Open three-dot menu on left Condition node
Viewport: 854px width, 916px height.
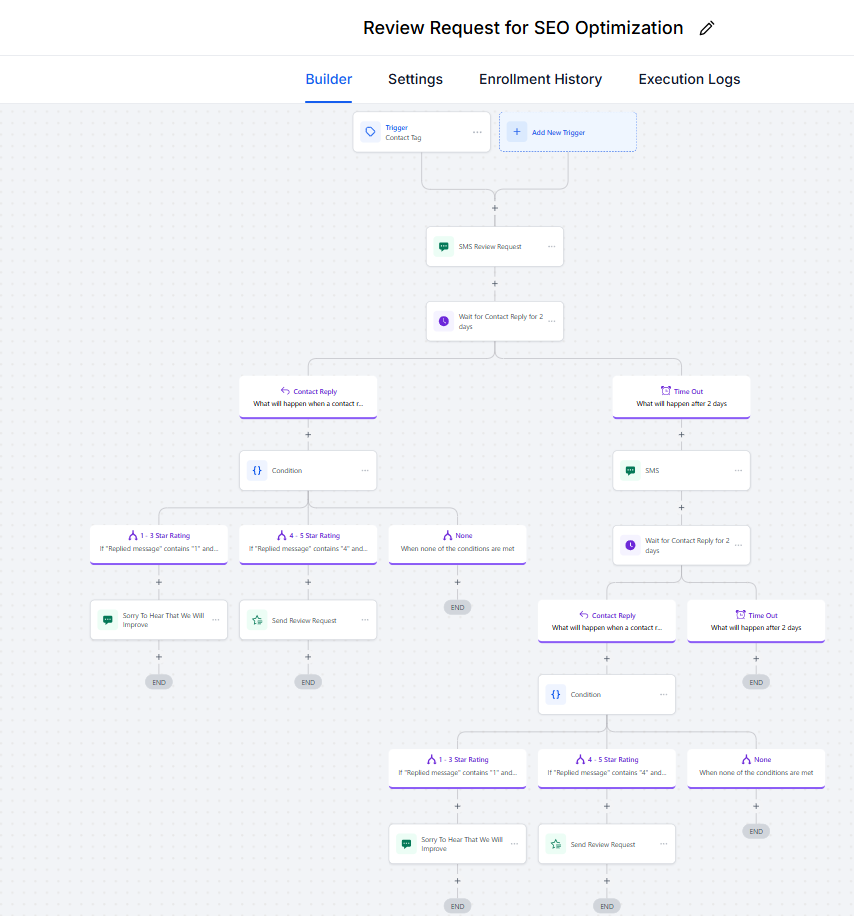tap(364, 470)
